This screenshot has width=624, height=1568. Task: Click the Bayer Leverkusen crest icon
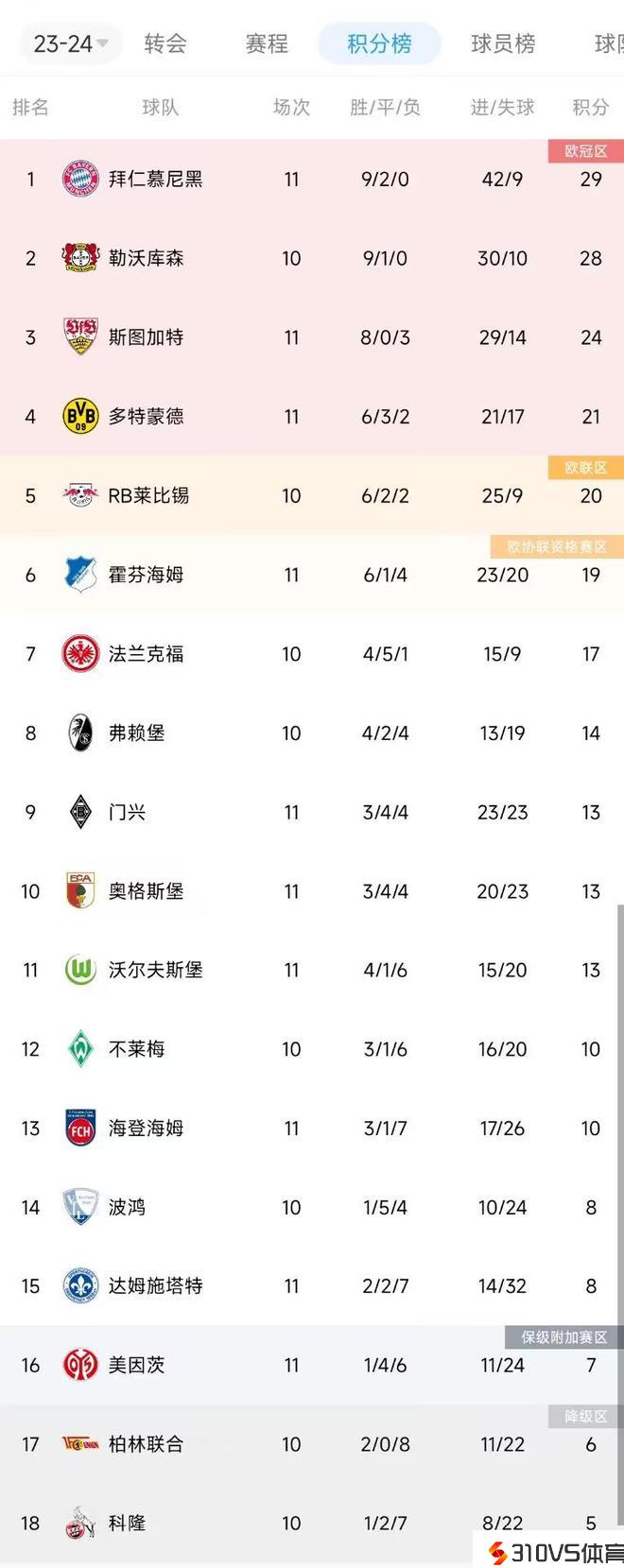80,258
